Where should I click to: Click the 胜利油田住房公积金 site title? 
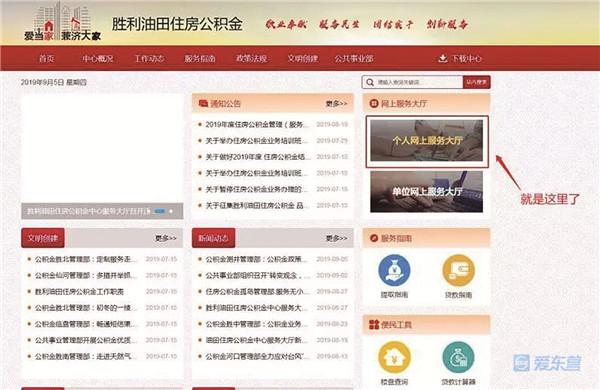click(x=177, y=24)
